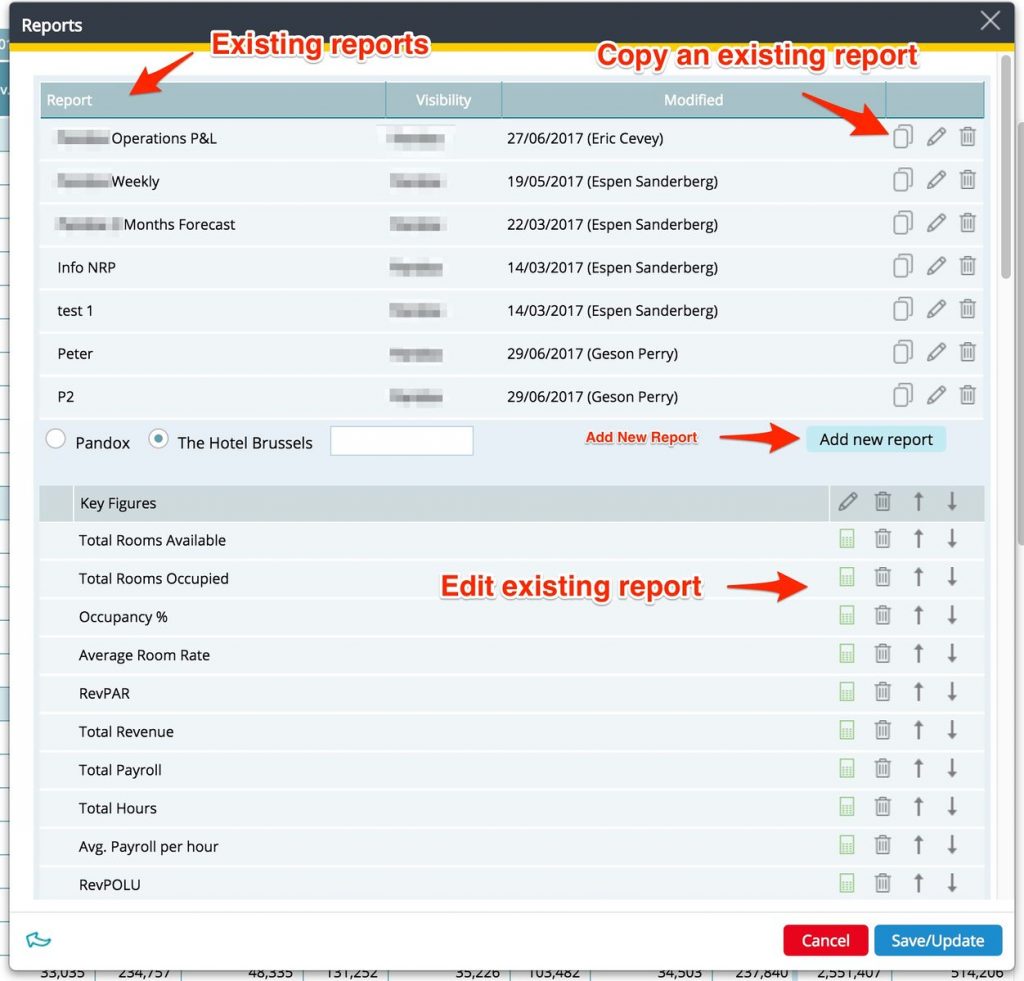Delete the Occupancy % row
Screen dimensions: 1024x981
point(883,616)
